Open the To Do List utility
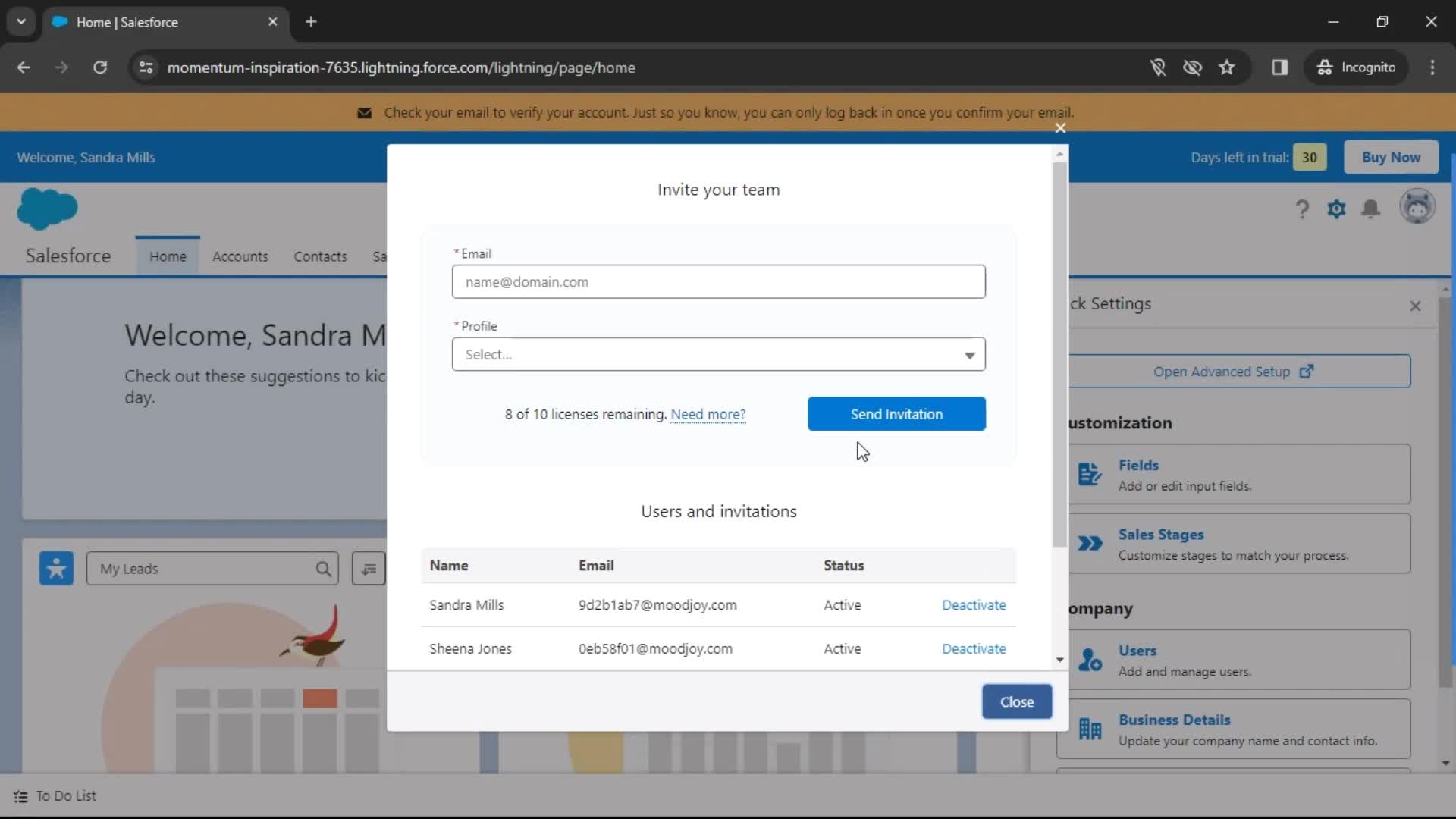1456x819 pixels. [x=55, y=796]
